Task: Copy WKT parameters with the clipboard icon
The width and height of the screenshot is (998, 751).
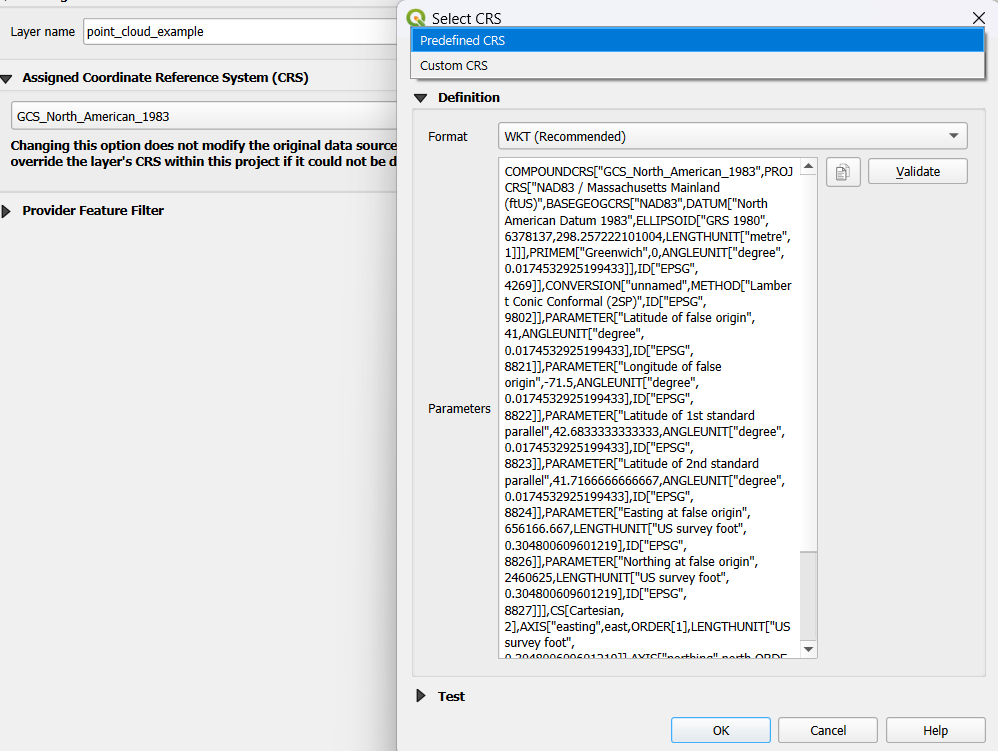Action: click(843, 172)
